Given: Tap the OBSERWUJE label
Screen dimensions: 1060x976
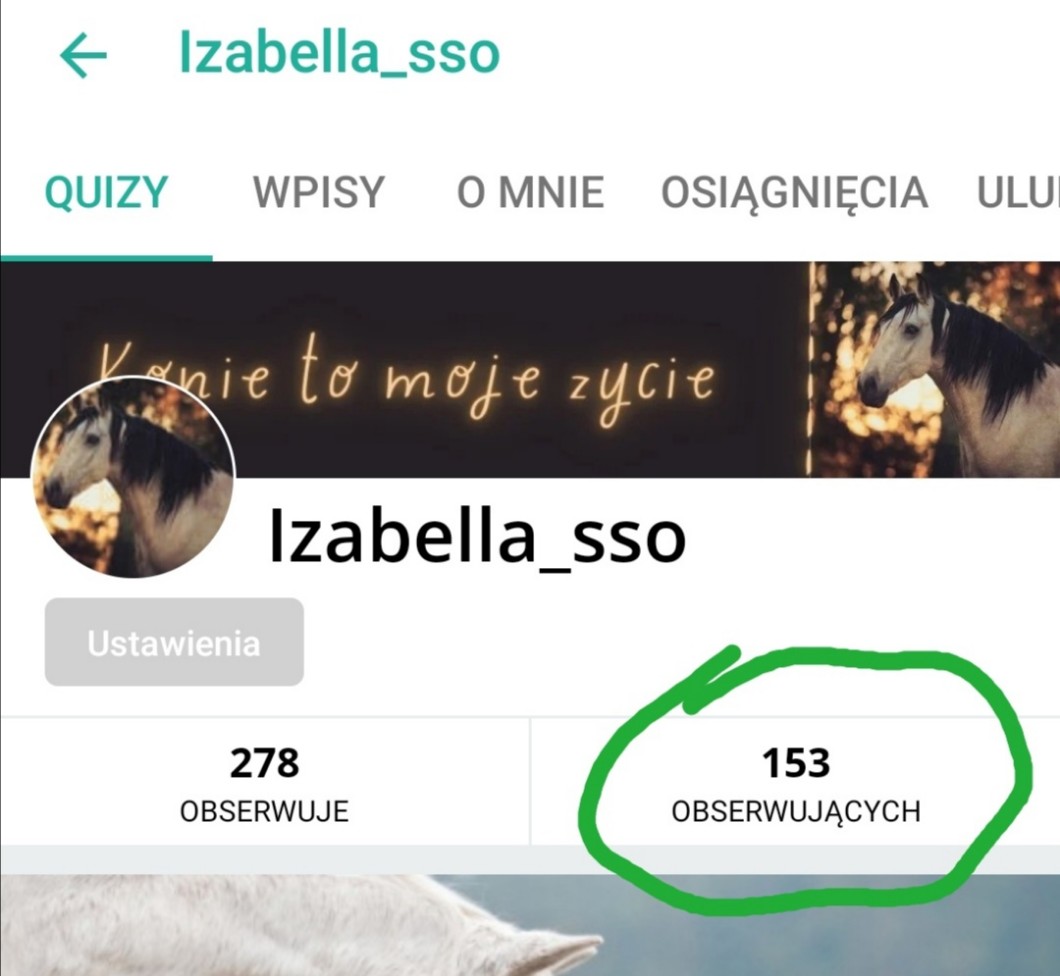Looking at the screenshot, I should pyautogui.click(x=264, y=811).
